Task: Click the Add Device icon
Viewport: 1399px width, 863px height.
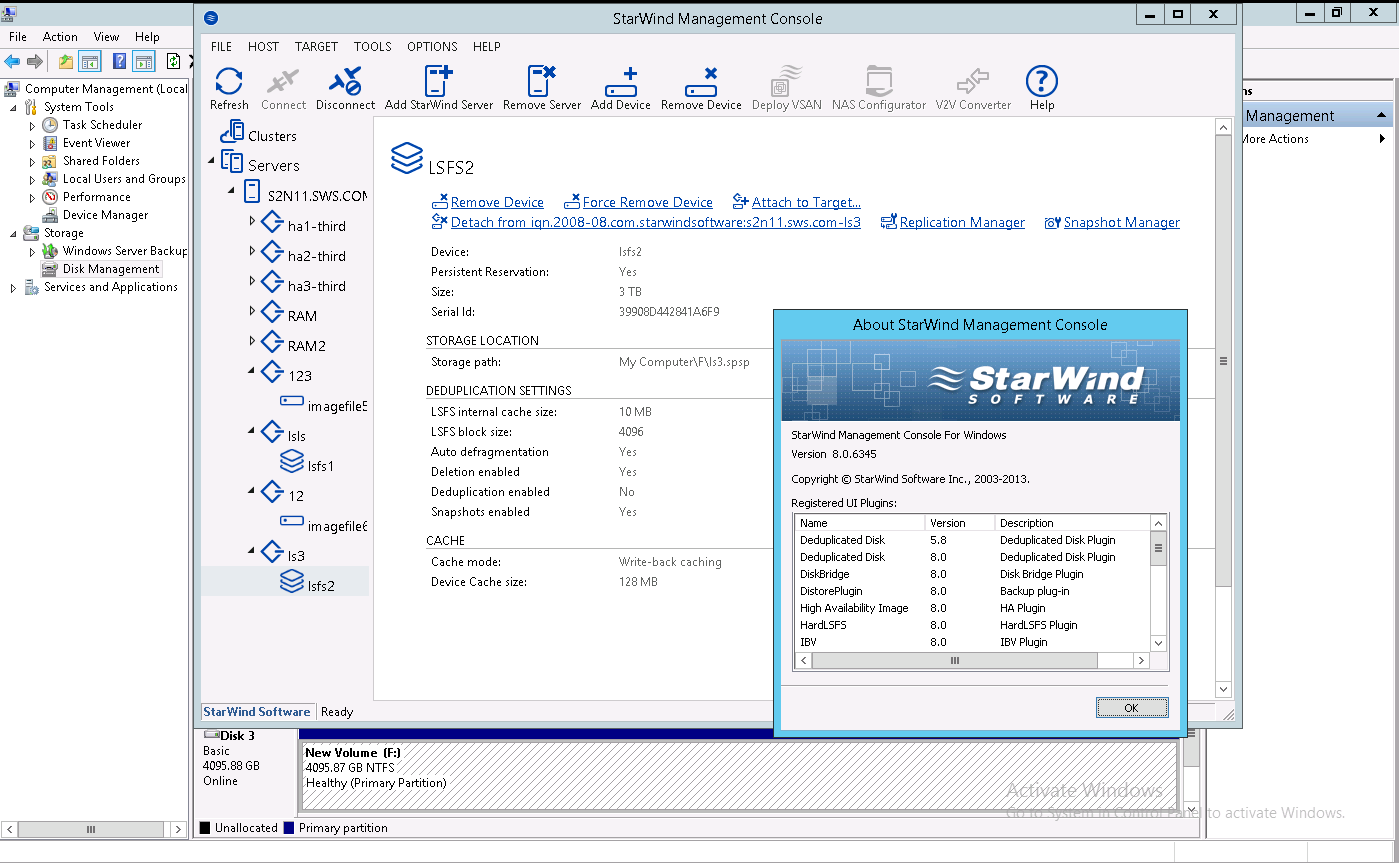Action: (621, 82)
